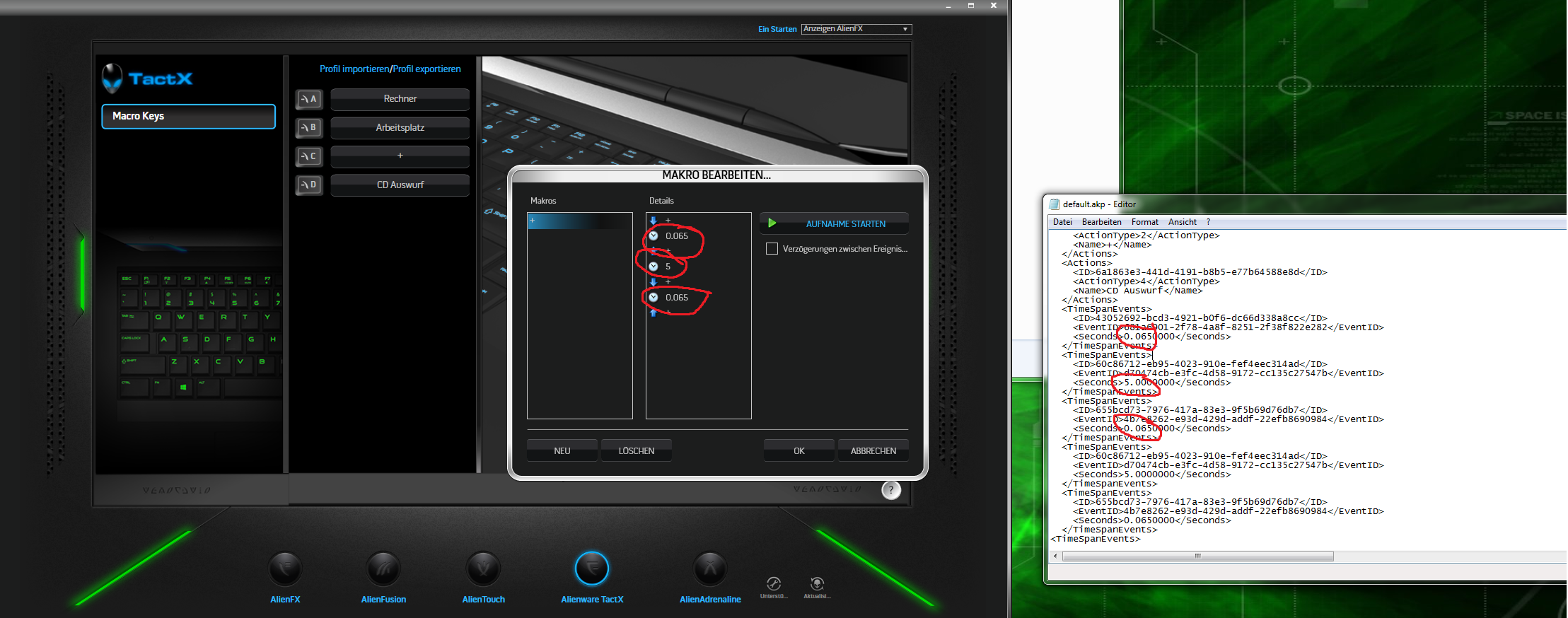Open the Anzeigen AlienFX dropdown

(x=856, y=29)
